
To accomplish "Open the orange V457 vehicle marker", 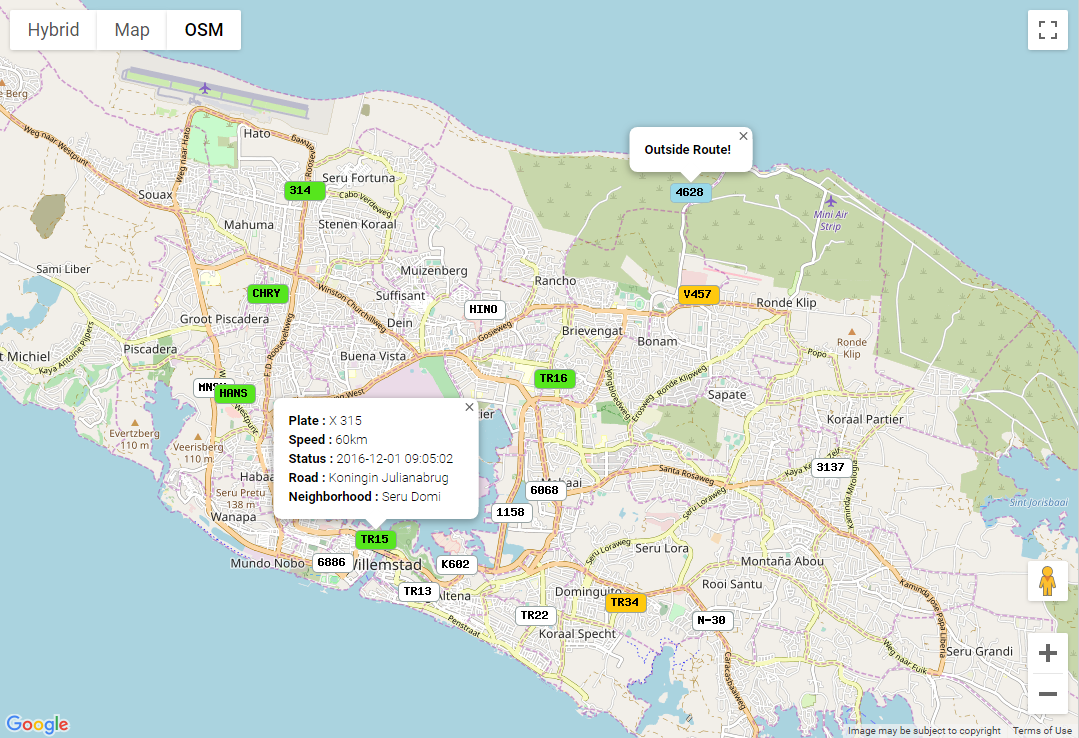I will click(x=698, y=294).
